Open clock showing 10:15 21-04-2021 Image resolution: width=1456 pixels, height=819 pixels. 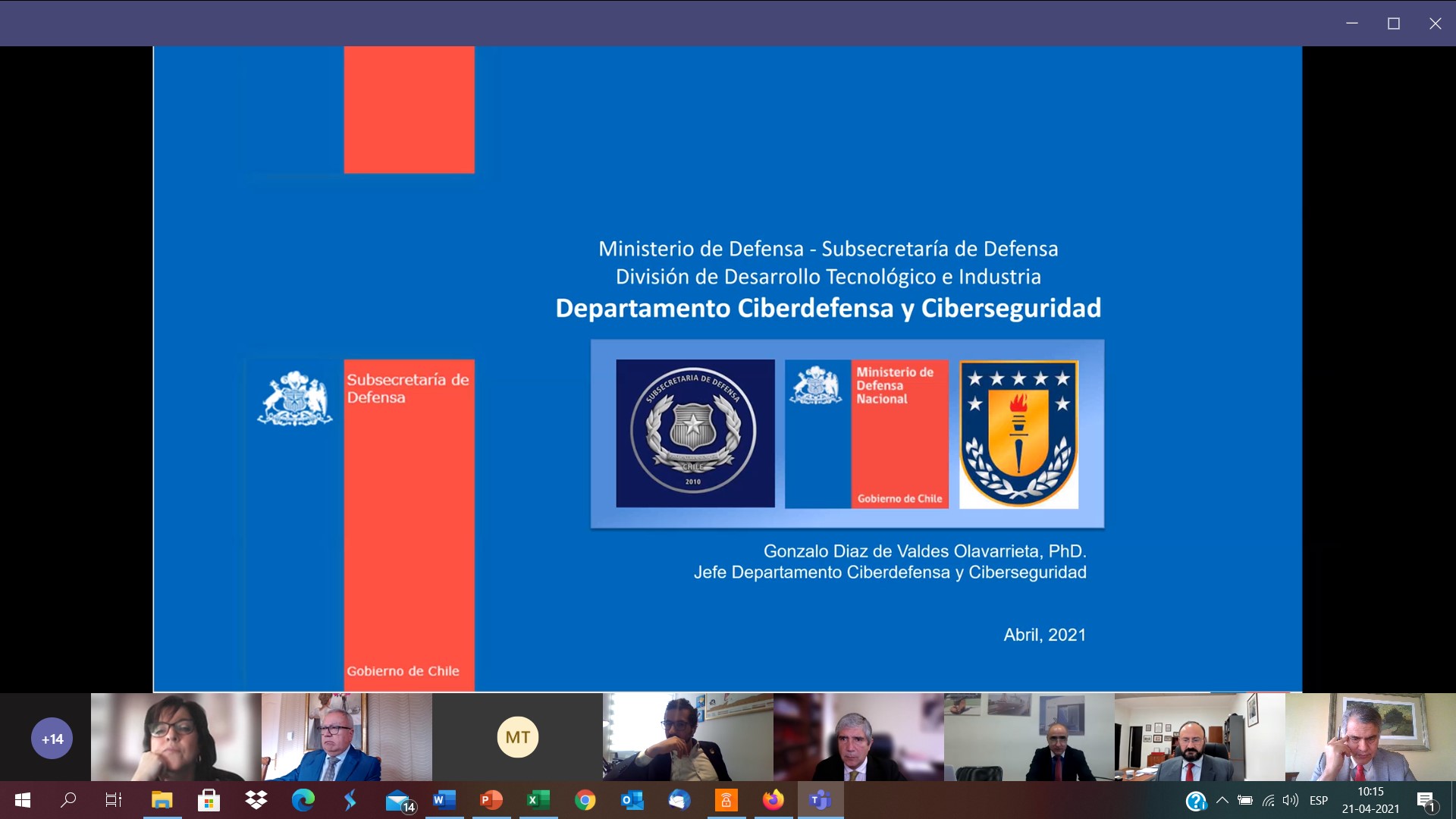(x=1370, y=800)
